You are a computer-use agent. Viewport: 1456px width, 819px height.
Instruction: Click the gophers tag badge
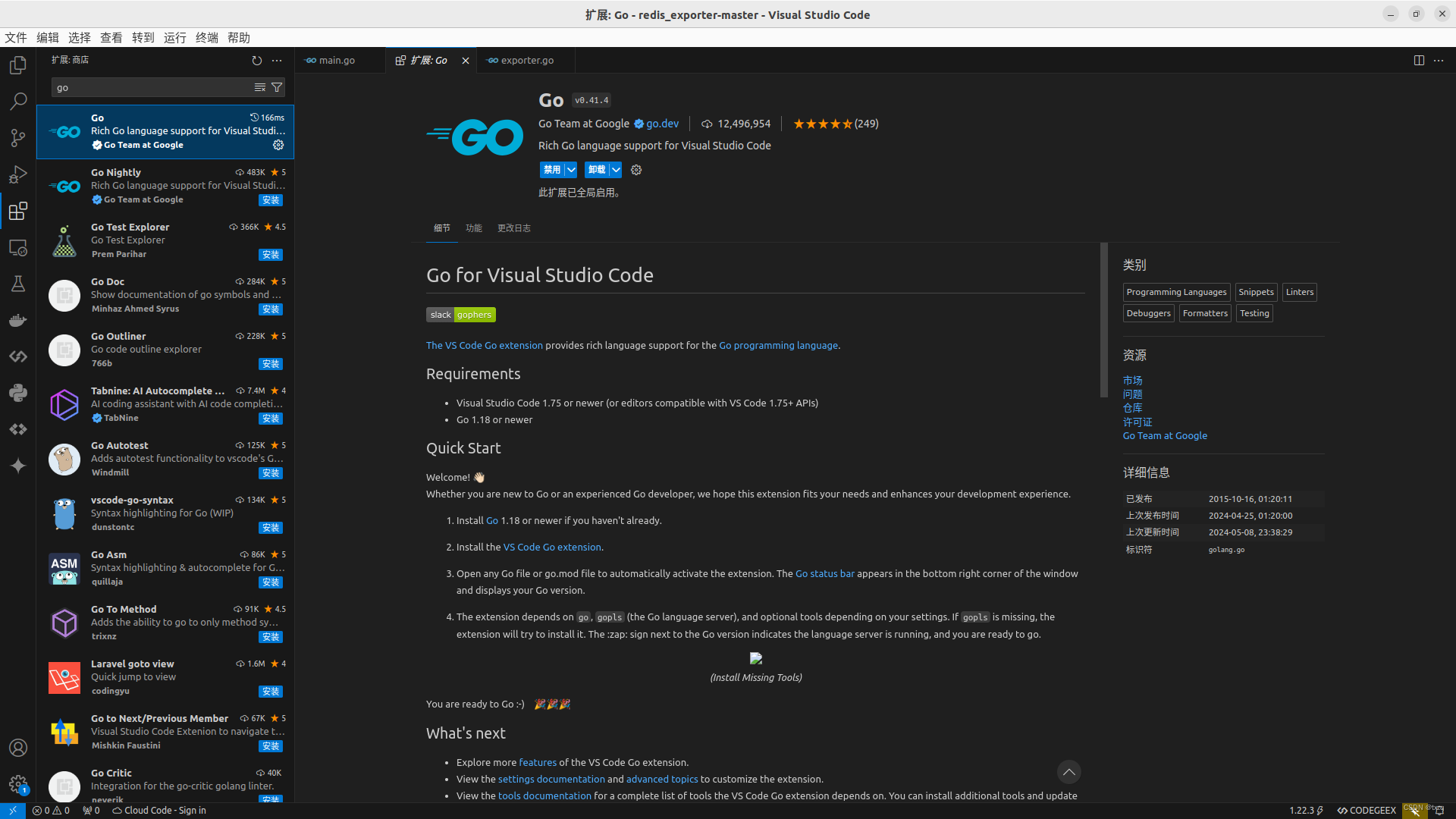pos(474,314)
